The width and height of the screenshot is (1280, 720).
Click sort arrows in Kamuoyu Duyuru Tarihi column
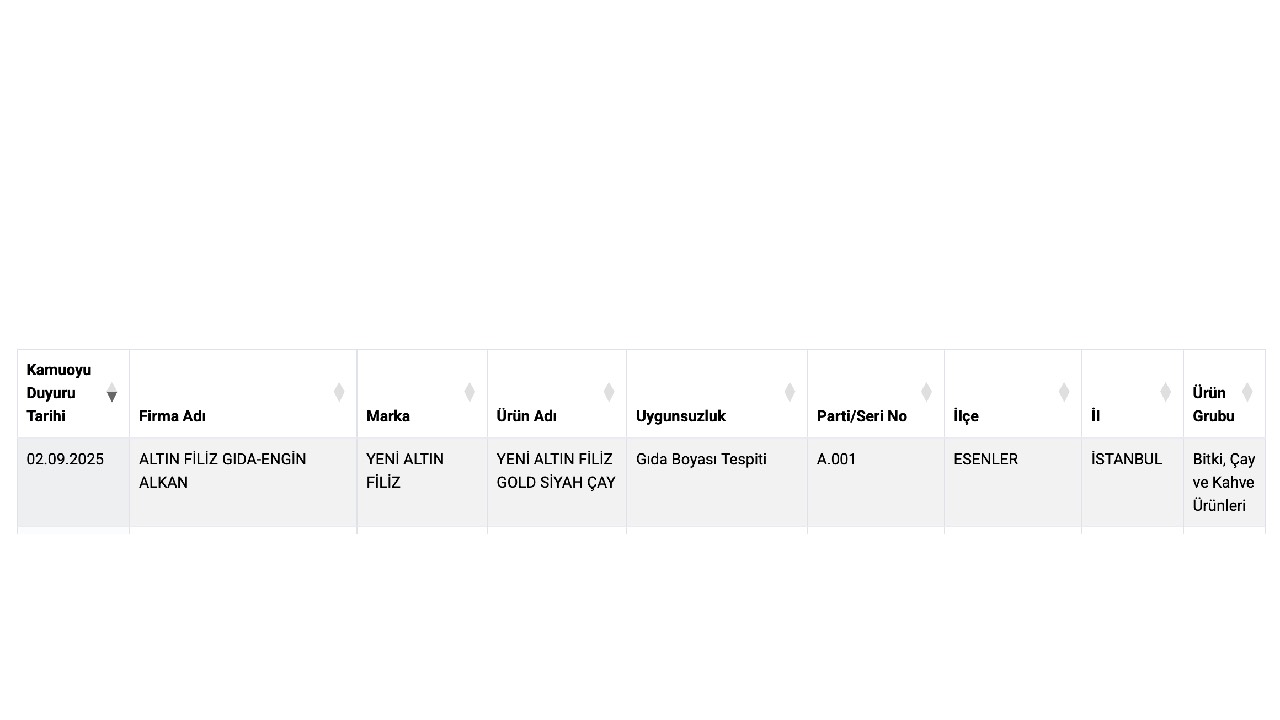pyautogui.click(x=112, y=392)
